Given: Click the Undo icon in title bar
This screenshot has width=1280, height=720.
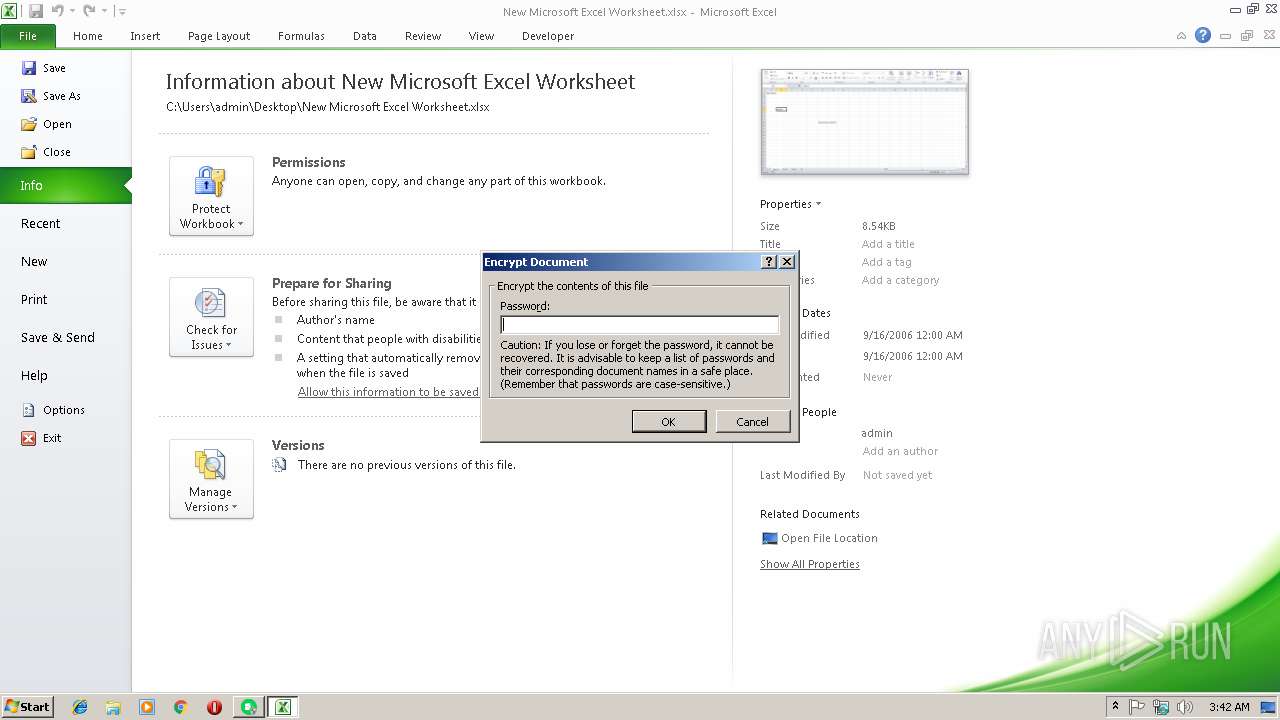Looking at the screenshot, I should coord(57,11).
